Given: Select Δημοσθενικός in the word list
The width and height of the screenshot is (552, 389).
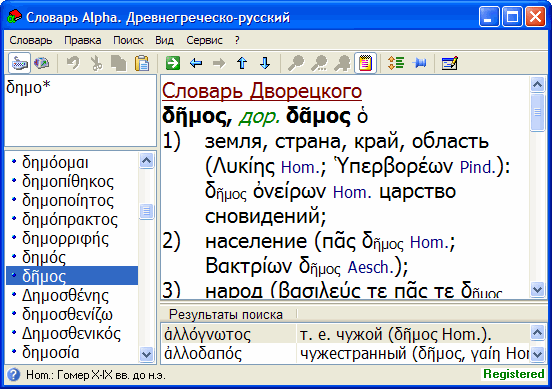Looking at the screenshot, I should (x=71, y=333).
